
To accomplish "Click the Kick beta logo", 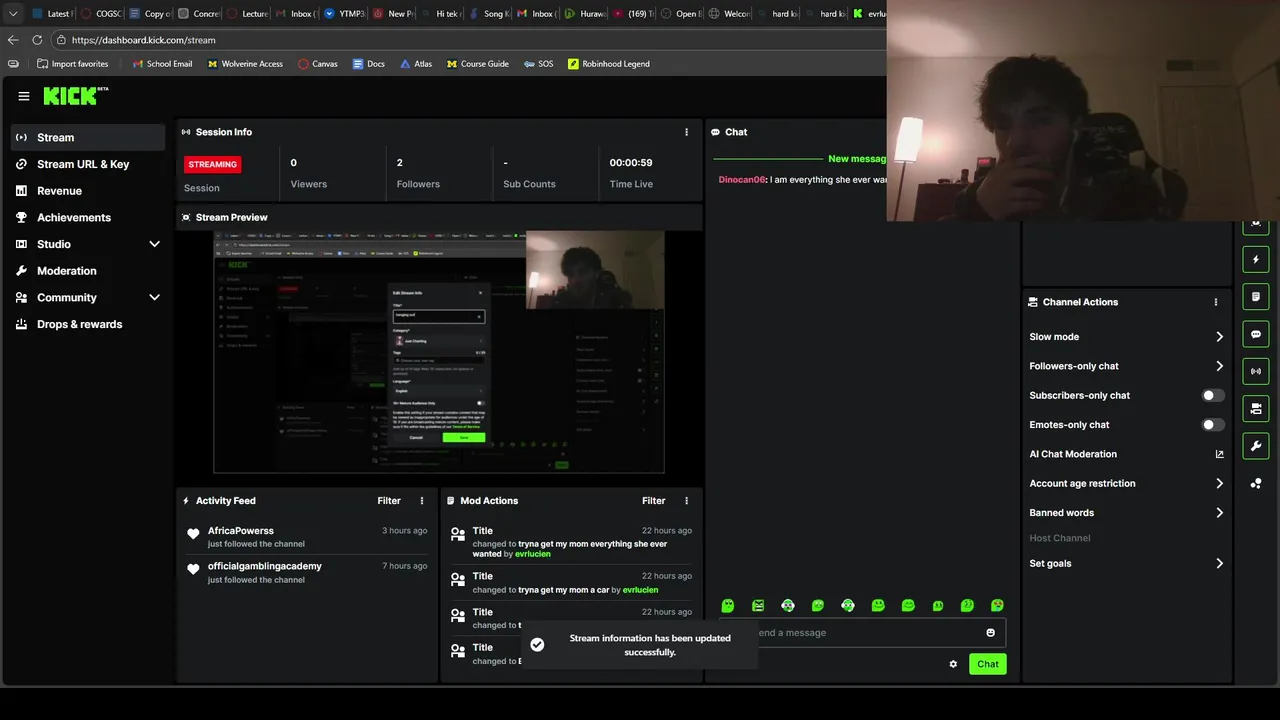I will [x=75, y=96].
